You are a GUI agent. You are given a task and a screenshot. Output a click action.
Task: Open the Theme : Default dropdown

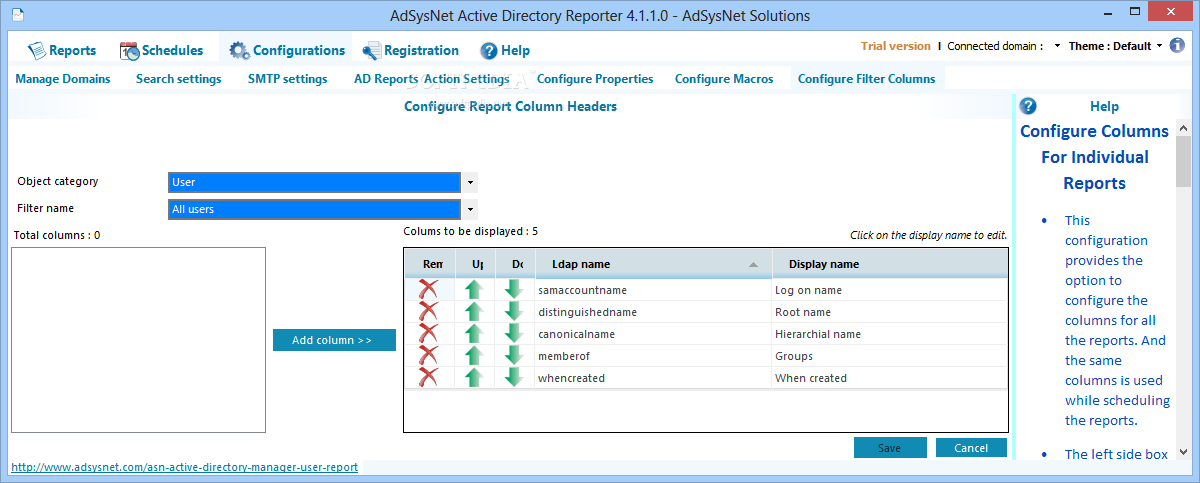1116,46
